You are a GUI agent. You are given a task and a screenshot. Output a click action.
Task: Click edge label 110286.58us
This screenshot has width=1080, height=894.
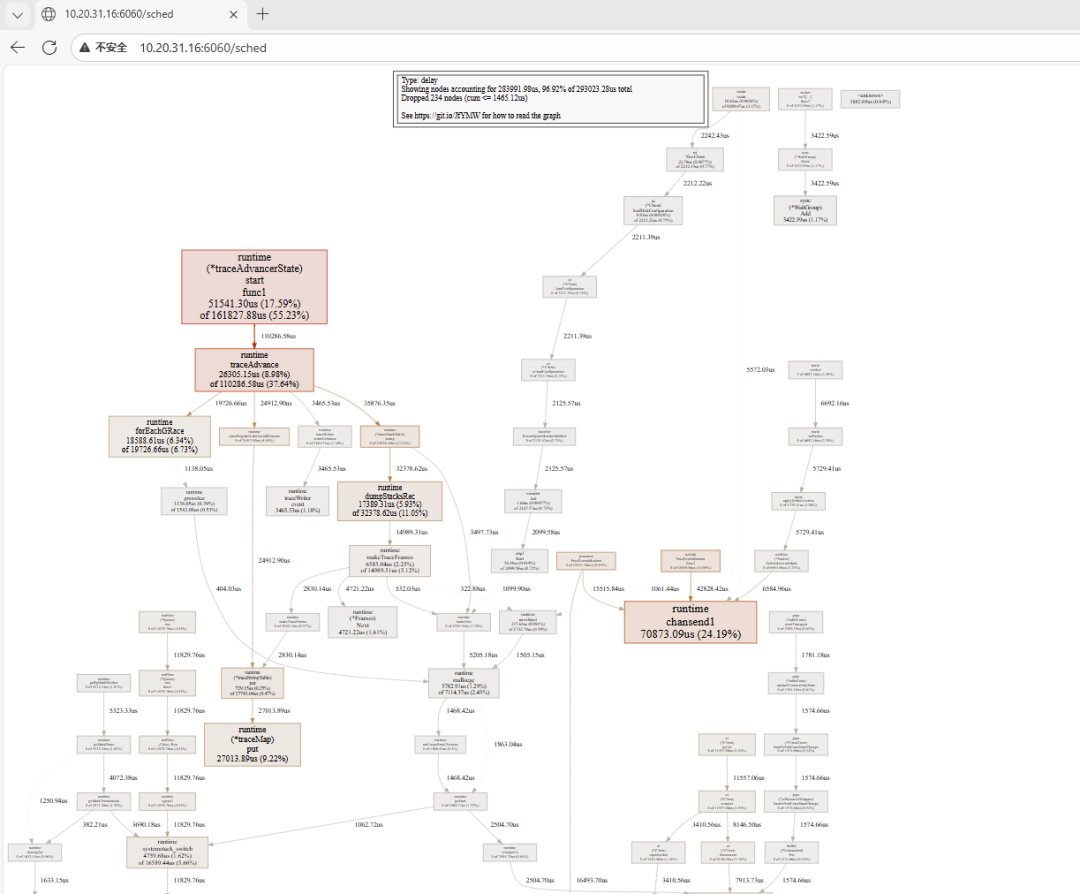point(278,336)
